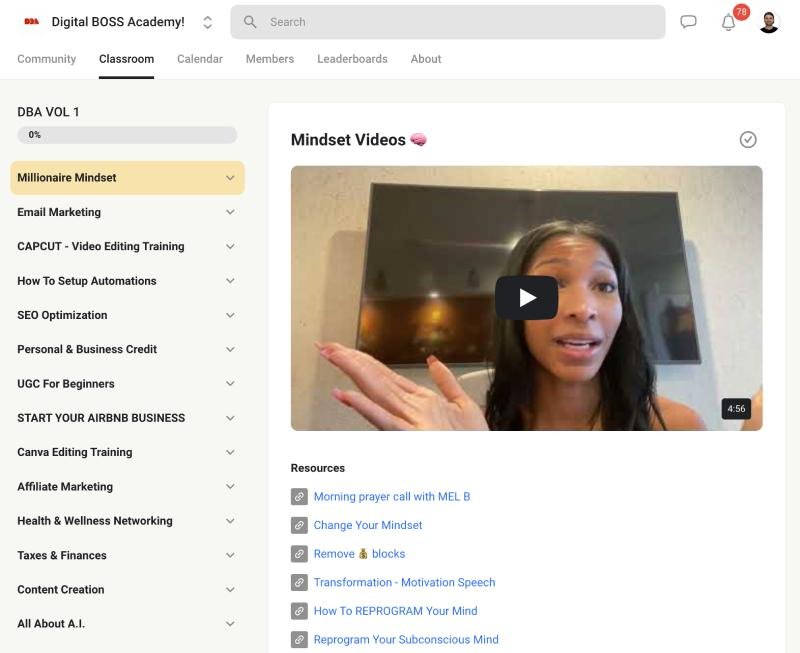The width and height of the screenshot is (800, 653).
Task: Open Reprogram Your Subconscious Mind link
Action: pyautogui.click(x=406, y=639)
